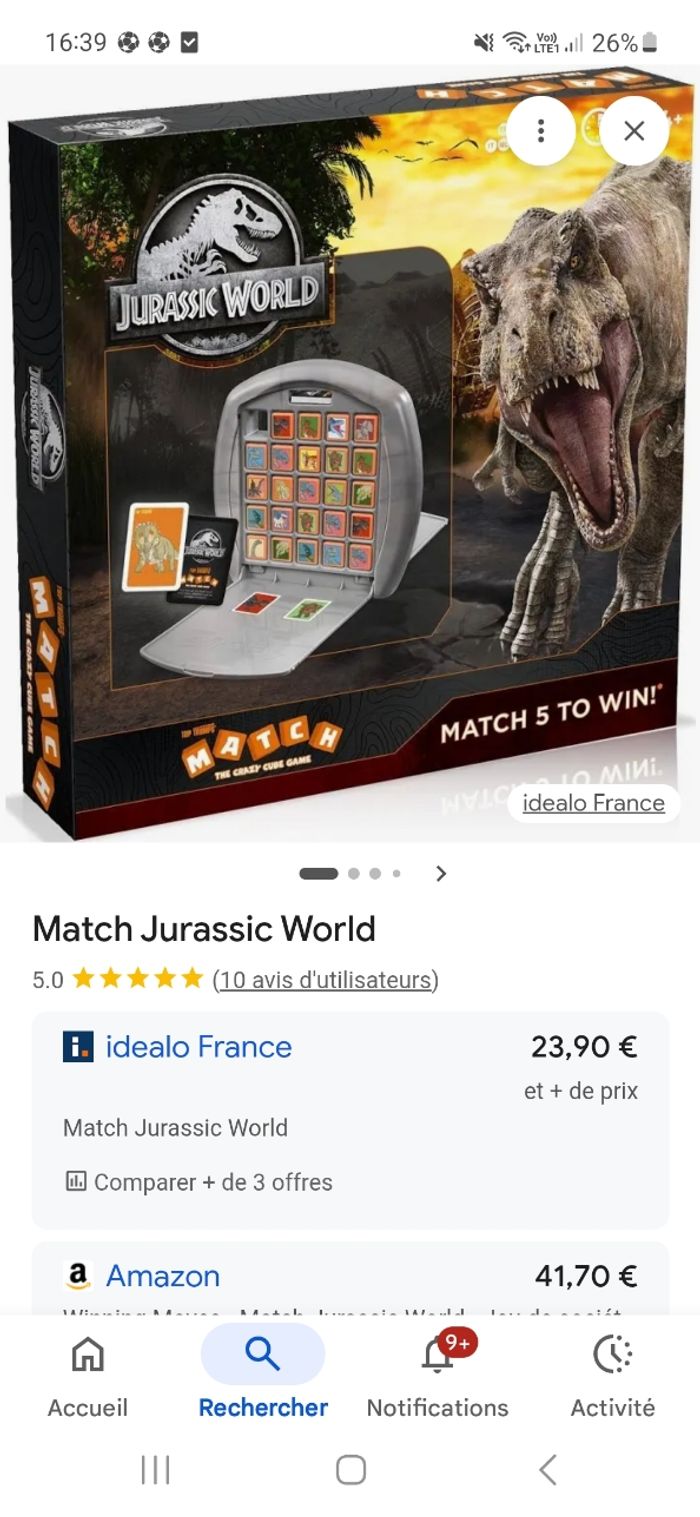Tap the Accueil home icon
This screenshot has height=1517, width=700.
tap(88, 1354)
